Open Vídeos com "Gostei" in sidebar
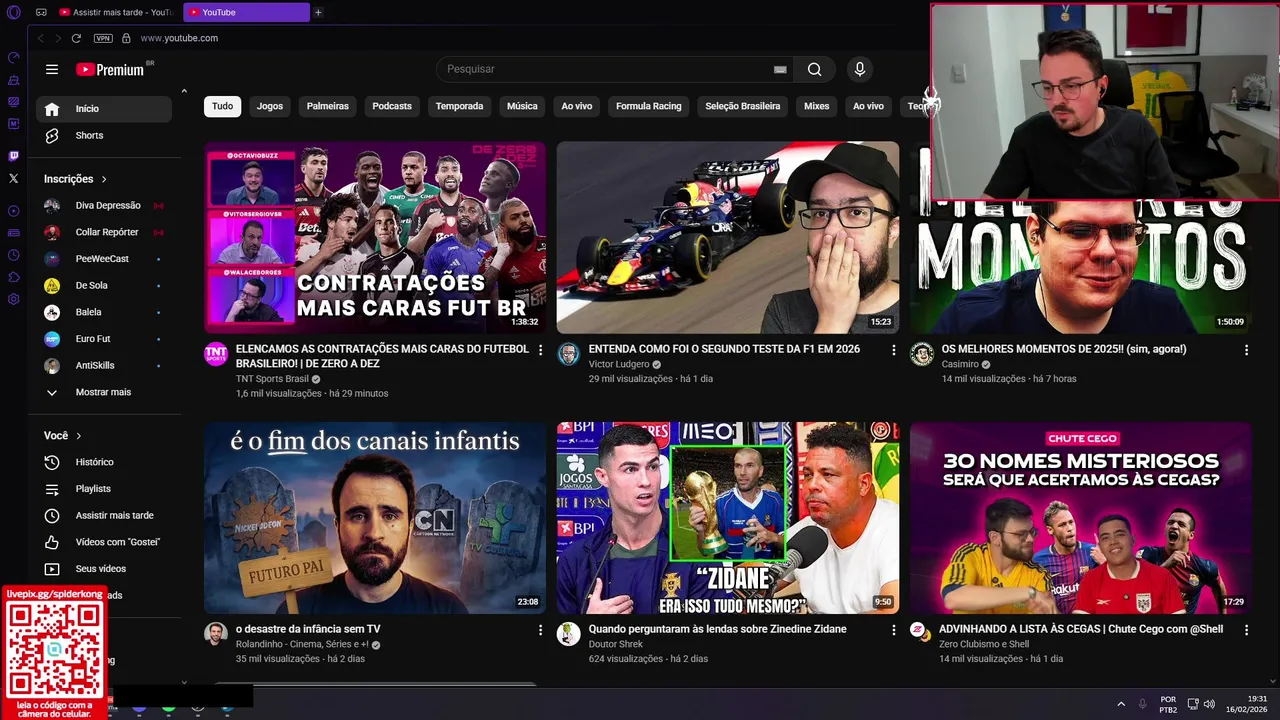 (x=104, y=542)
